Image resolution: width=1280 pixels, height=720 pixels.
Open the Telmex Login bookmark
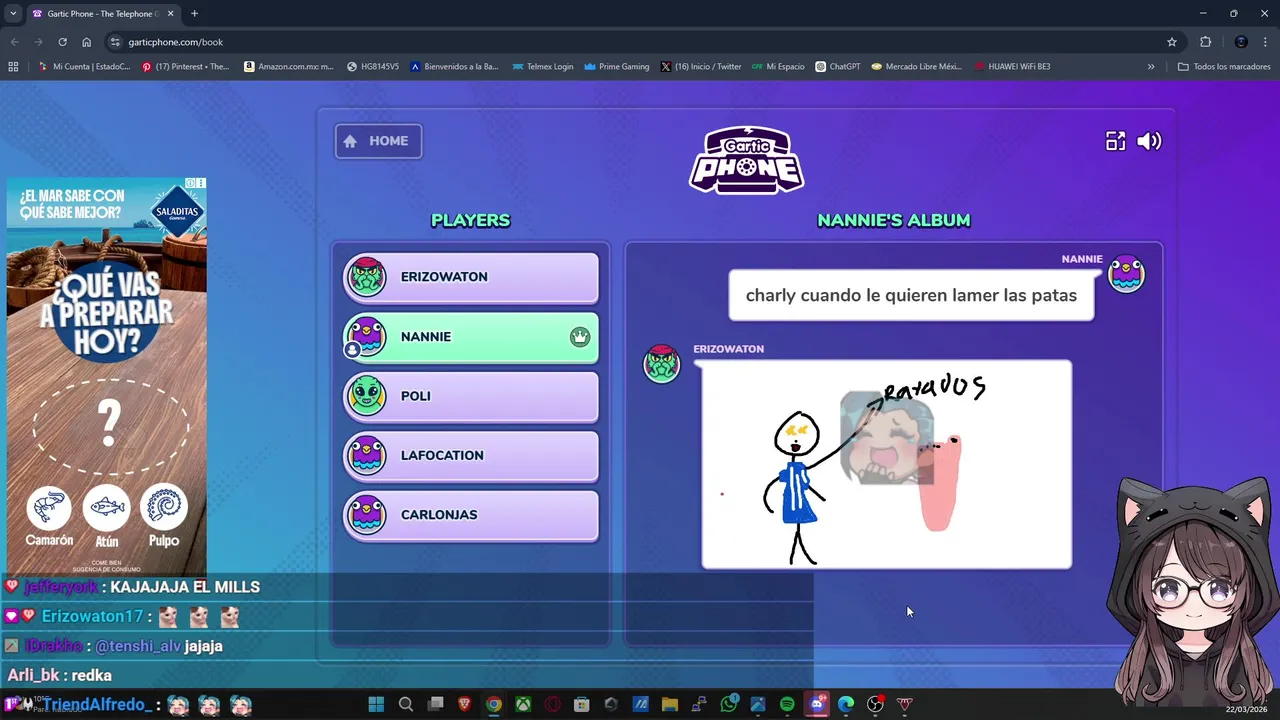coord(543,67)
